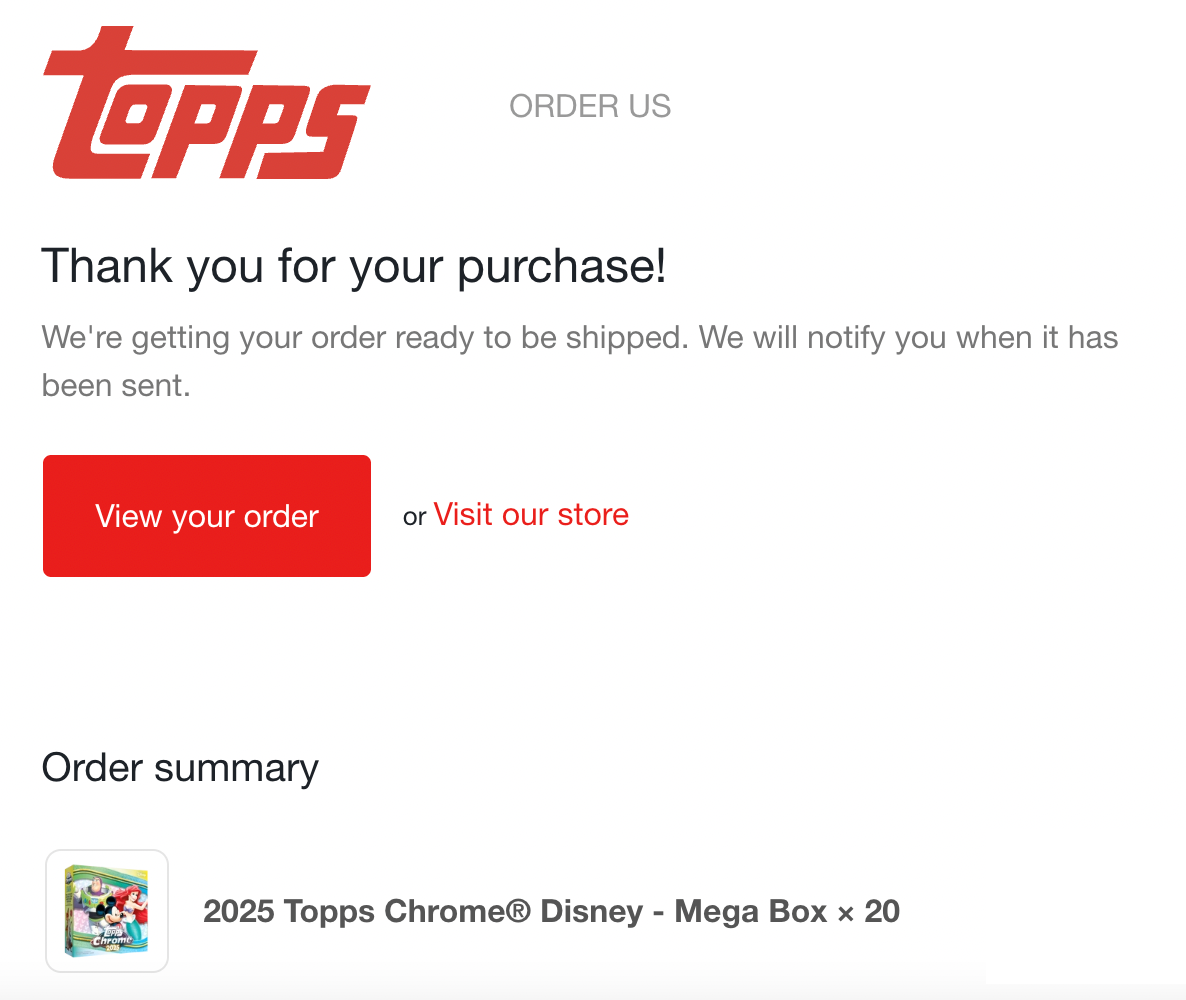Follow the Visit our store link
Image resolution: width=1186 pixels, height=1000 pixels.
tap(531, 514)
